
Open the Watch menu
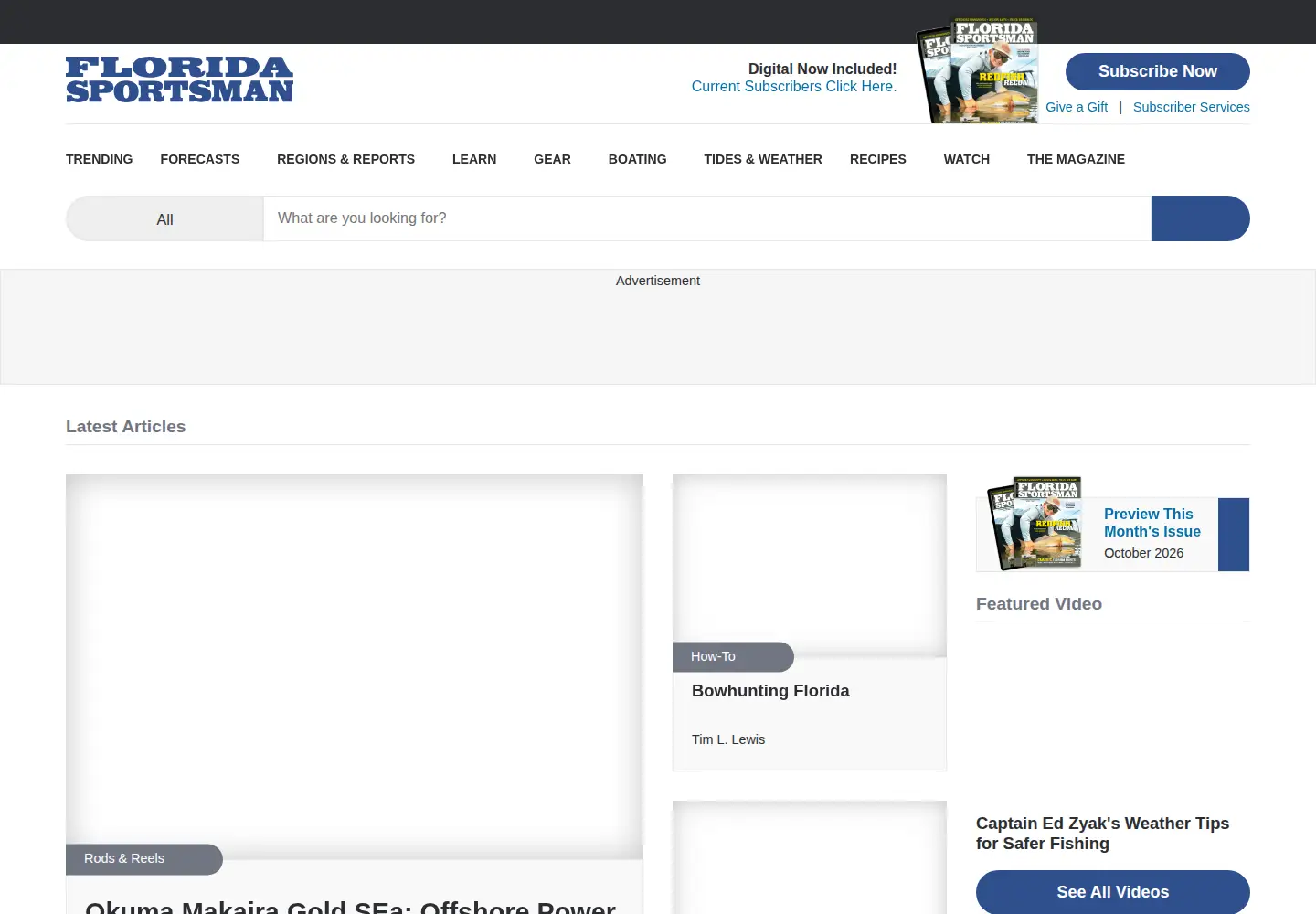coord(967,159)
